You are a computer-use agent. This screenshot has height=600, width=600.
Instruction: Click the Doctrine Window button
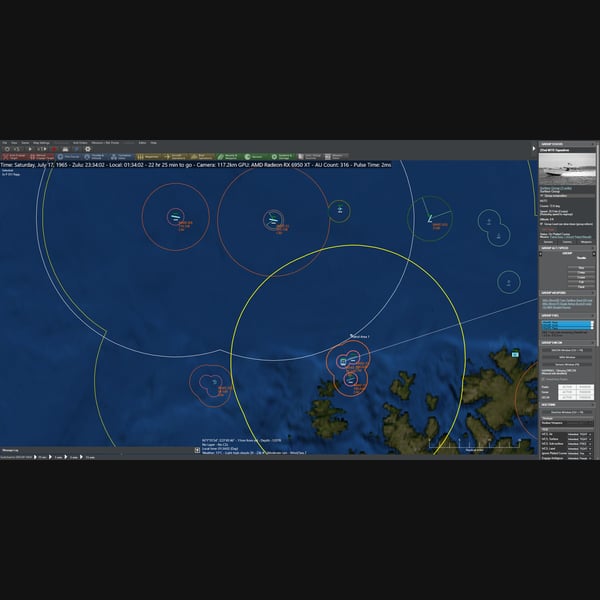[567, 412]
